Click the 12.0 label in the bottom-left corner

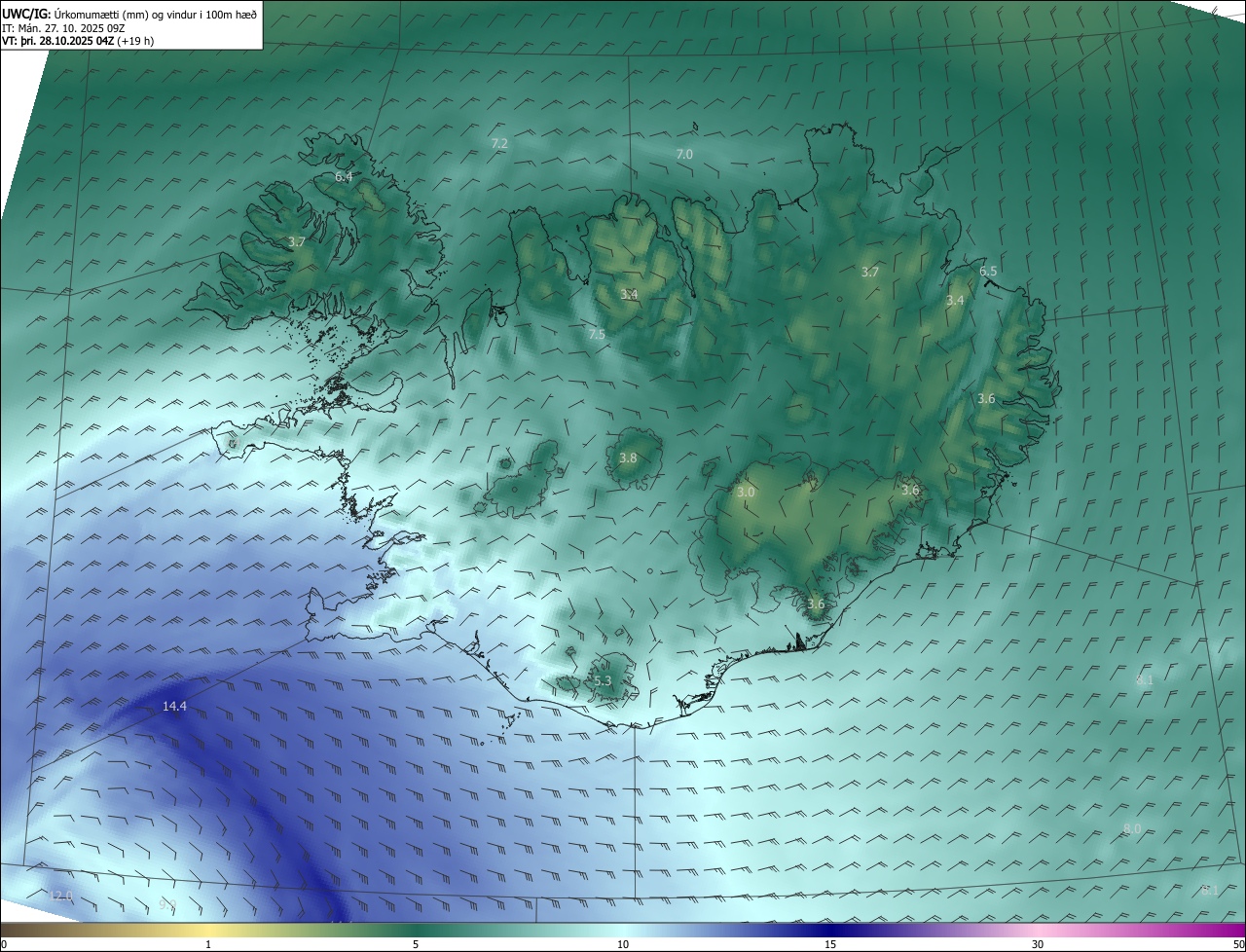(x=61, y=896)
